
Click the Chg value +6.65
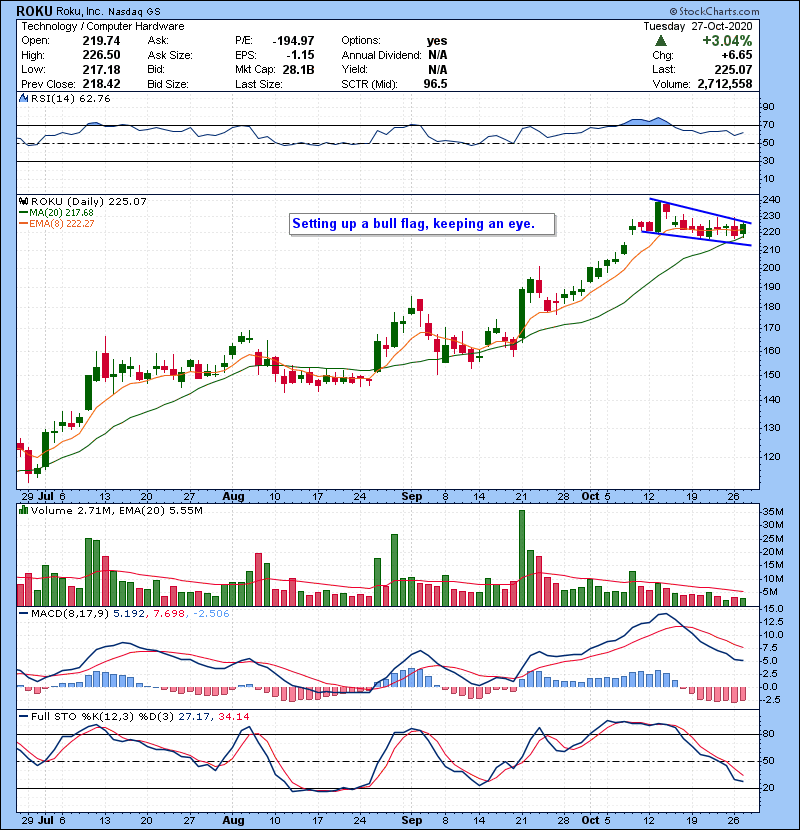(x=736, y=55)
